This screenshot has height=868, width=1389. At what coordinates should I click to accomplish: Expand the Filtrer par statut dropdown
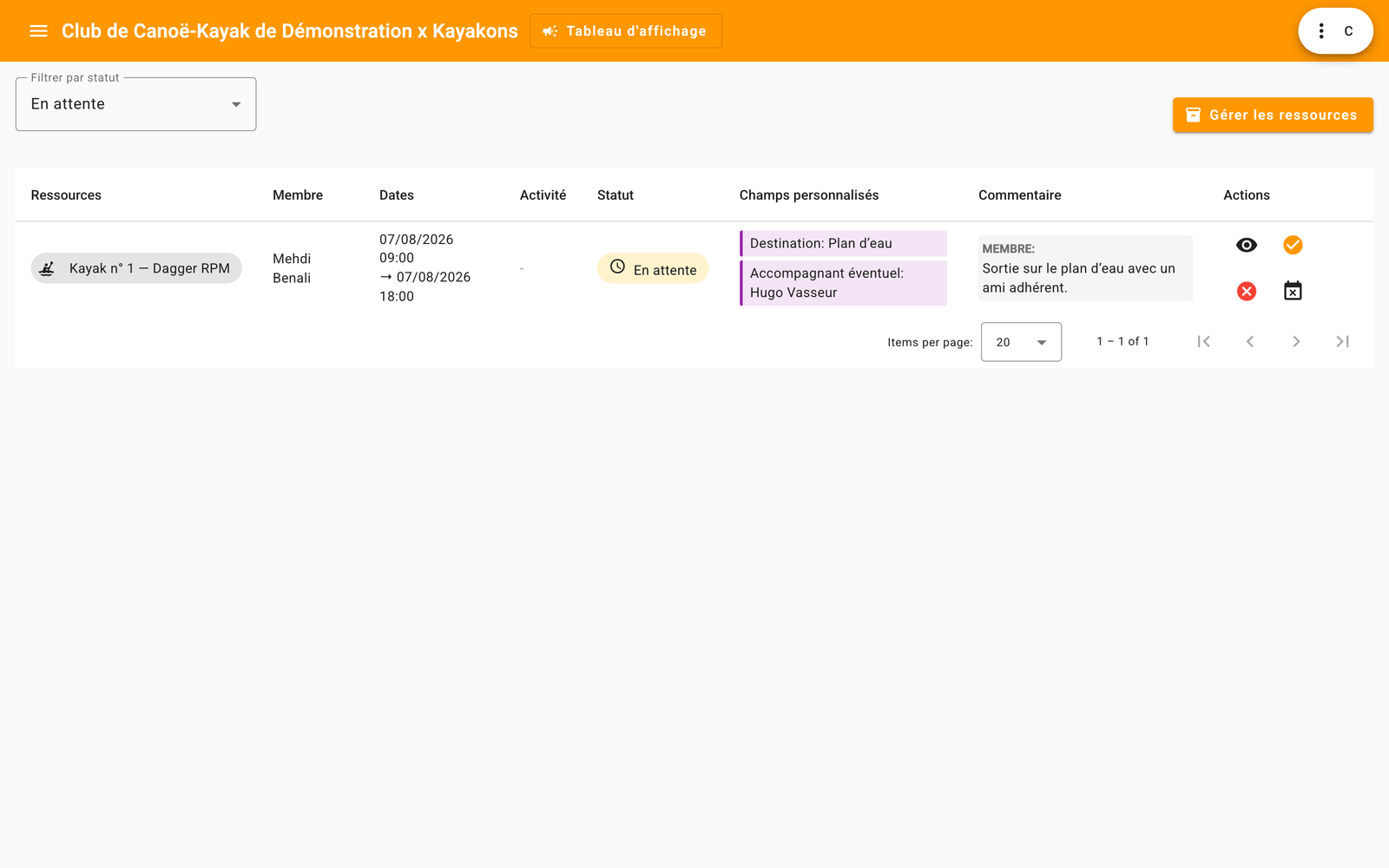pyautogui.click(x=136, y=104)
